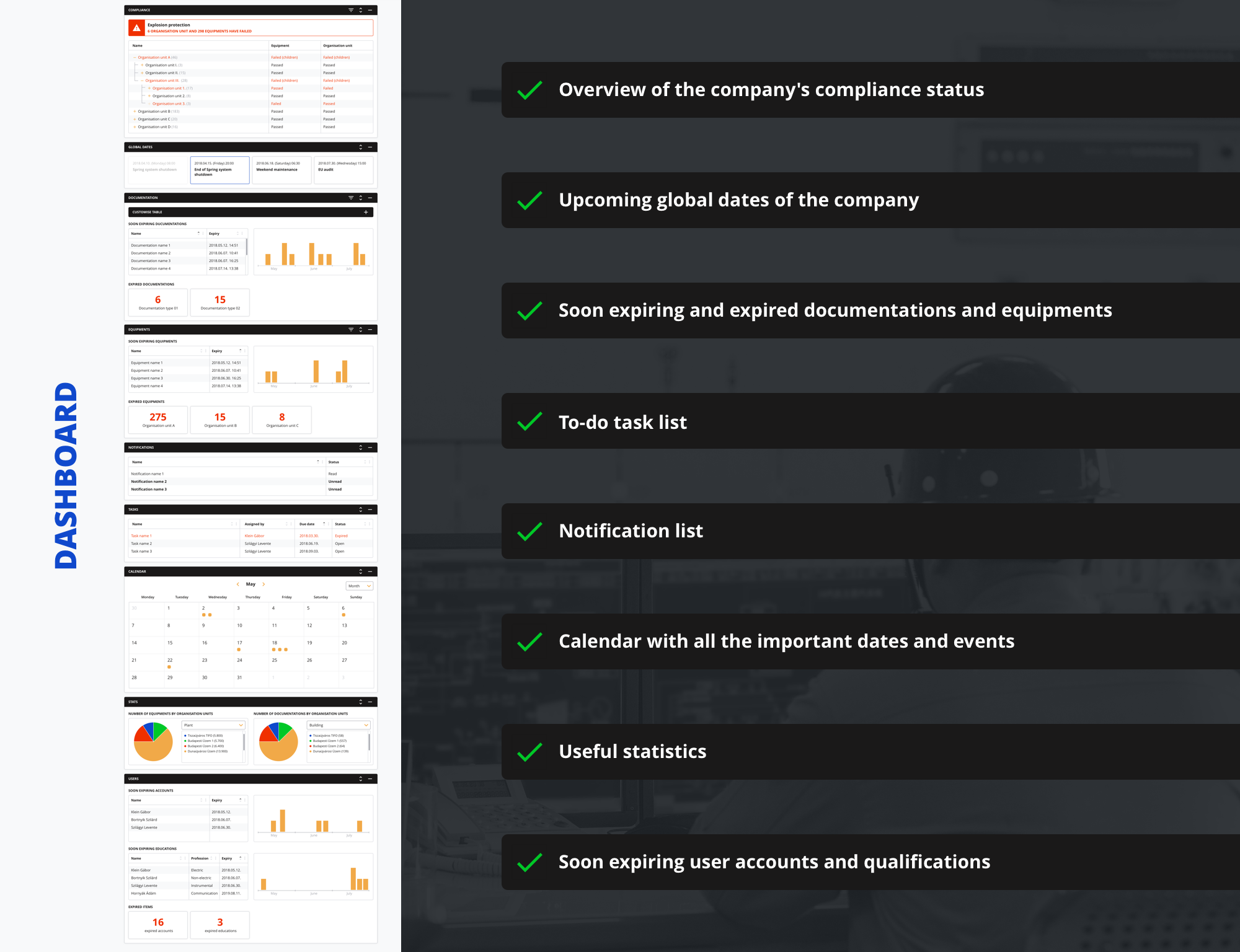1240x952 pixels.
Task: Add a table via Customise Table plus
Action: tap(366, 212)
